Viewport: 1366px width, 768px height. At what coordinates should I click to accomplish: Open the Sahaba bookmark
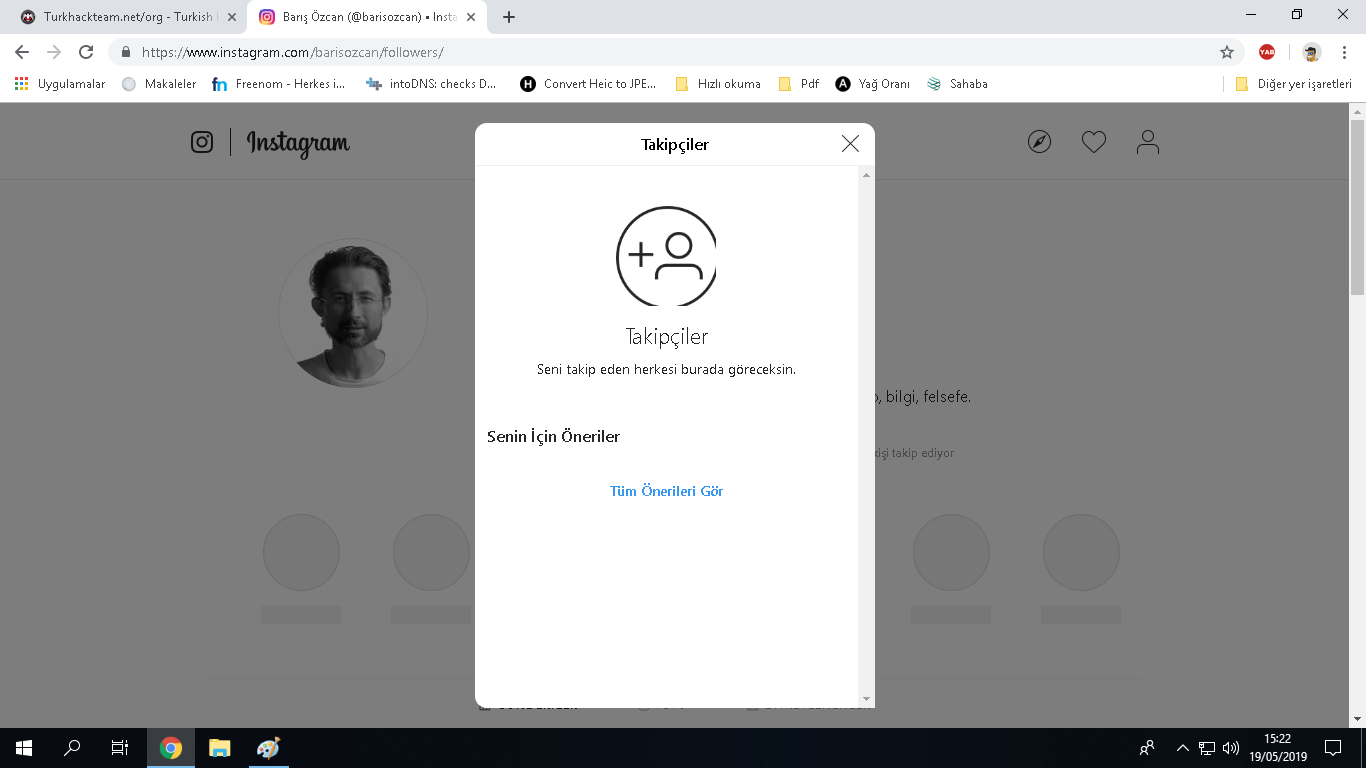pyautogui.click(x=957, y=84)
